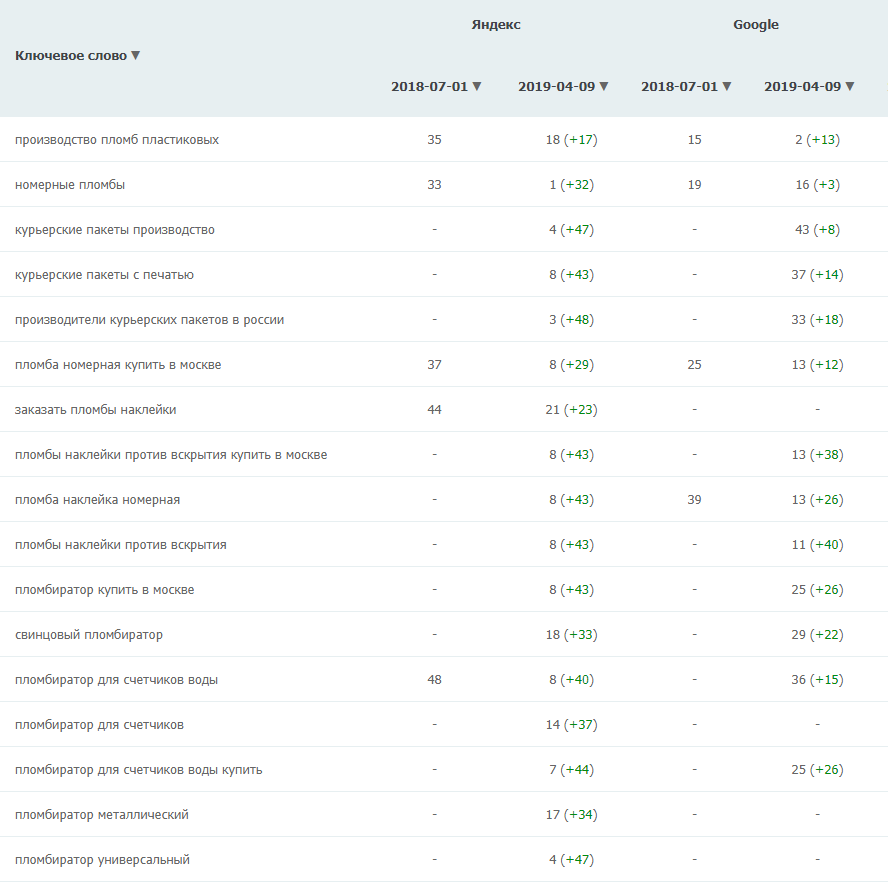Screen dimensions: 888x896
Task: Click keyword курьерские пакеты с печатью
Action: 105,275
